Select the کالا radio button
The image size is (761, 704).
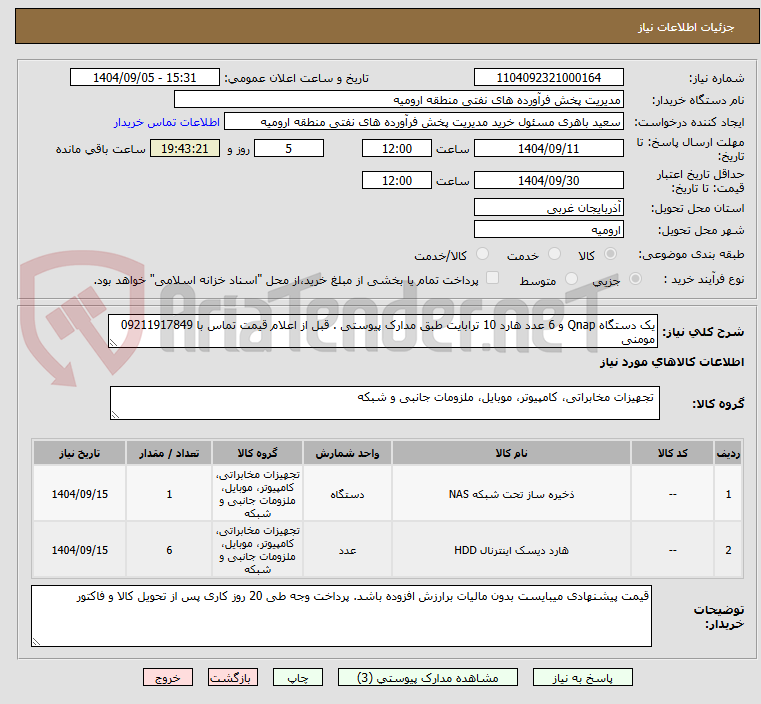(610, 254)
